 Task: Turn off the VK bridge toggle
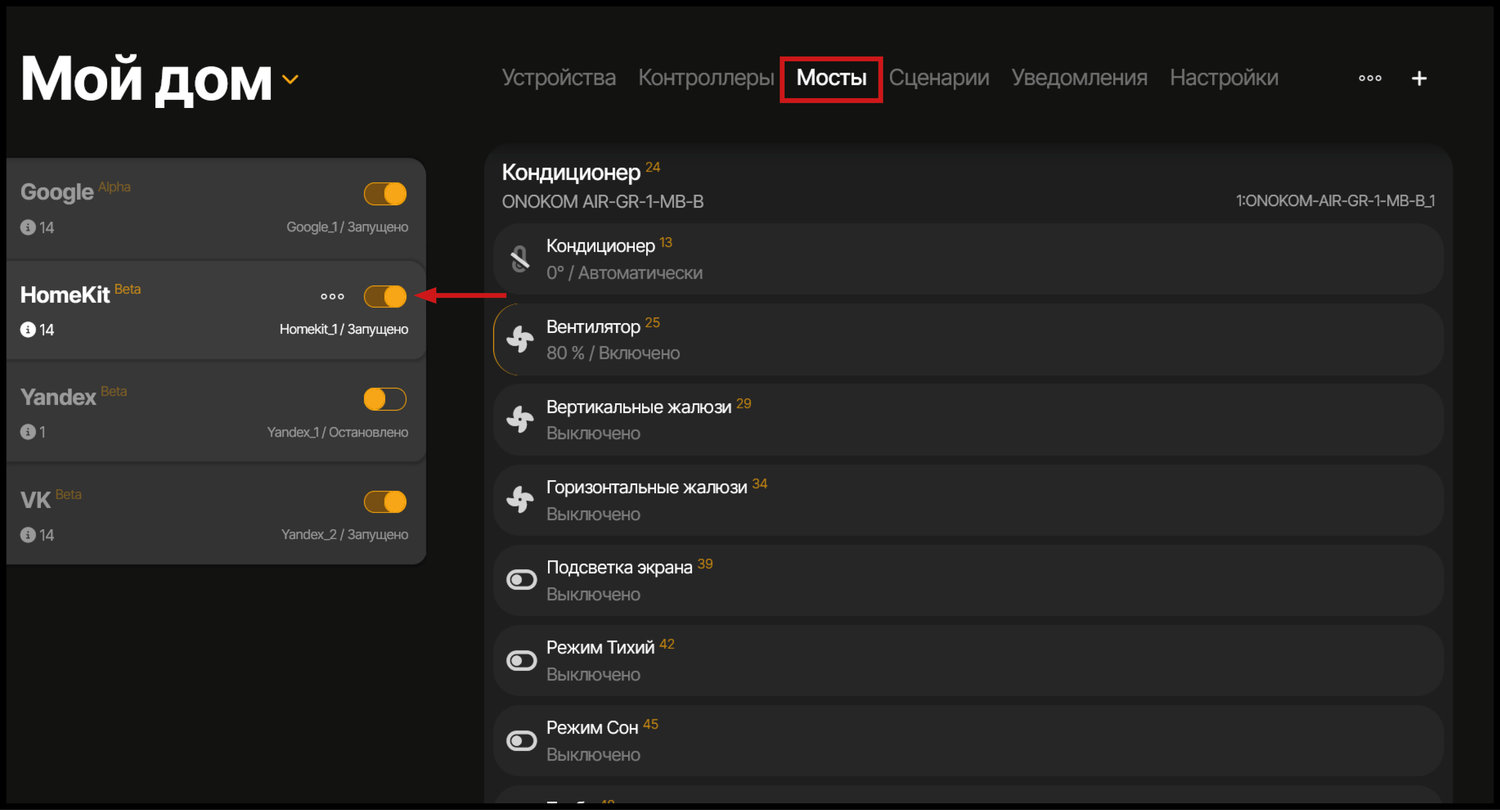[x=385, y=502]
